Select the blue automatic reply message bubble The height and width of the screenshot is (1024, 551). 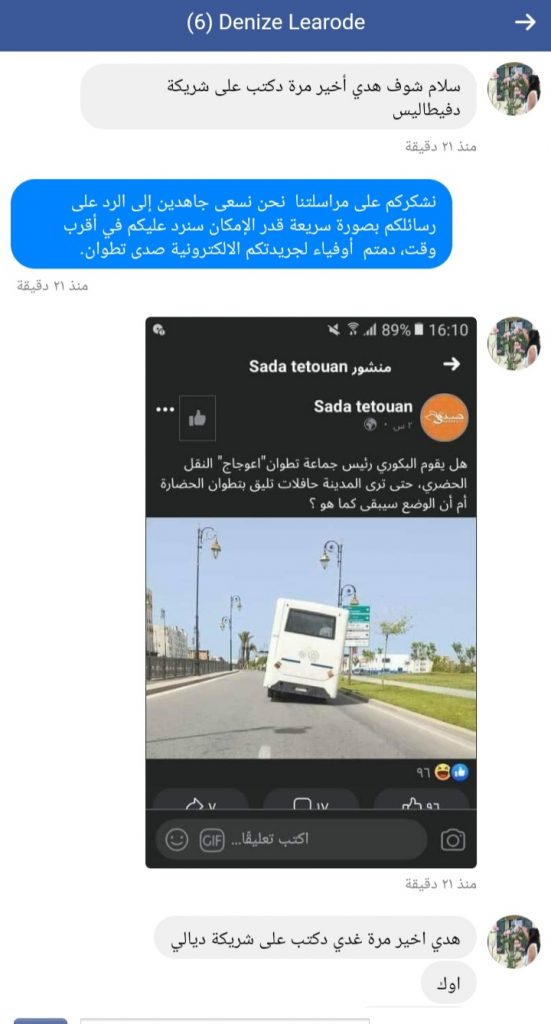231,224
